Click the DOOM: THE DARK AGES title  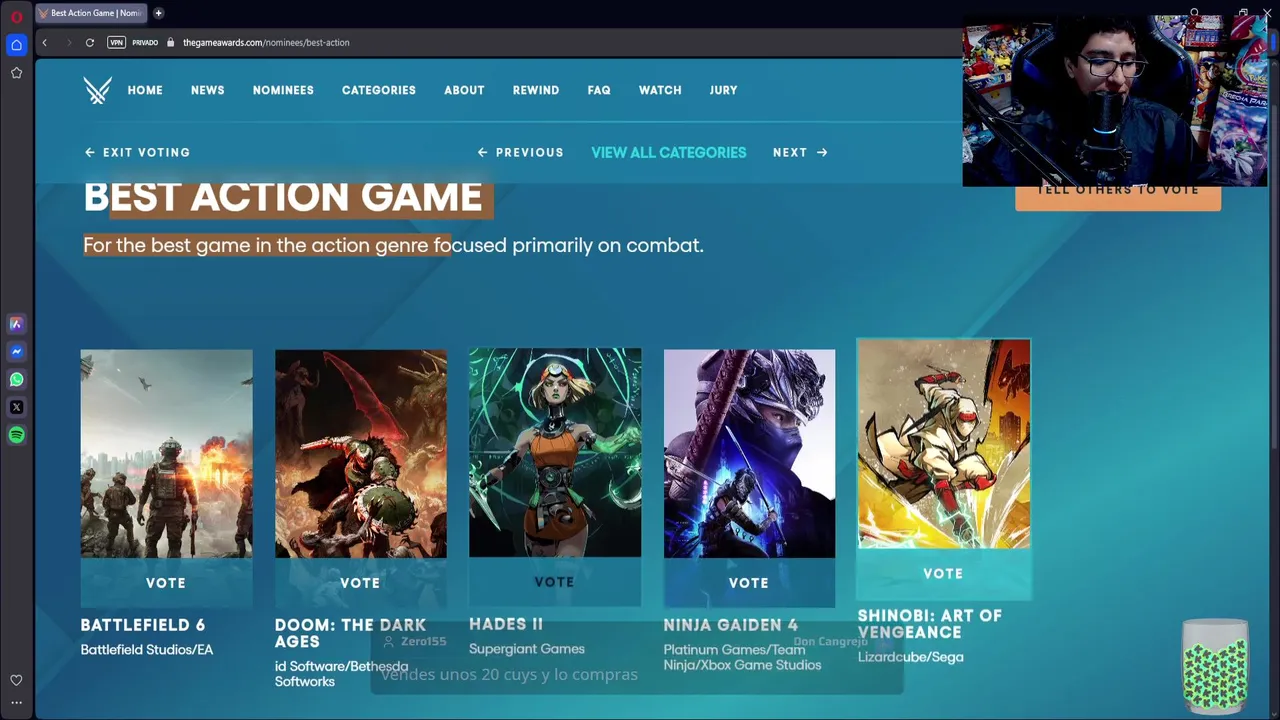(x=350, y=633)
